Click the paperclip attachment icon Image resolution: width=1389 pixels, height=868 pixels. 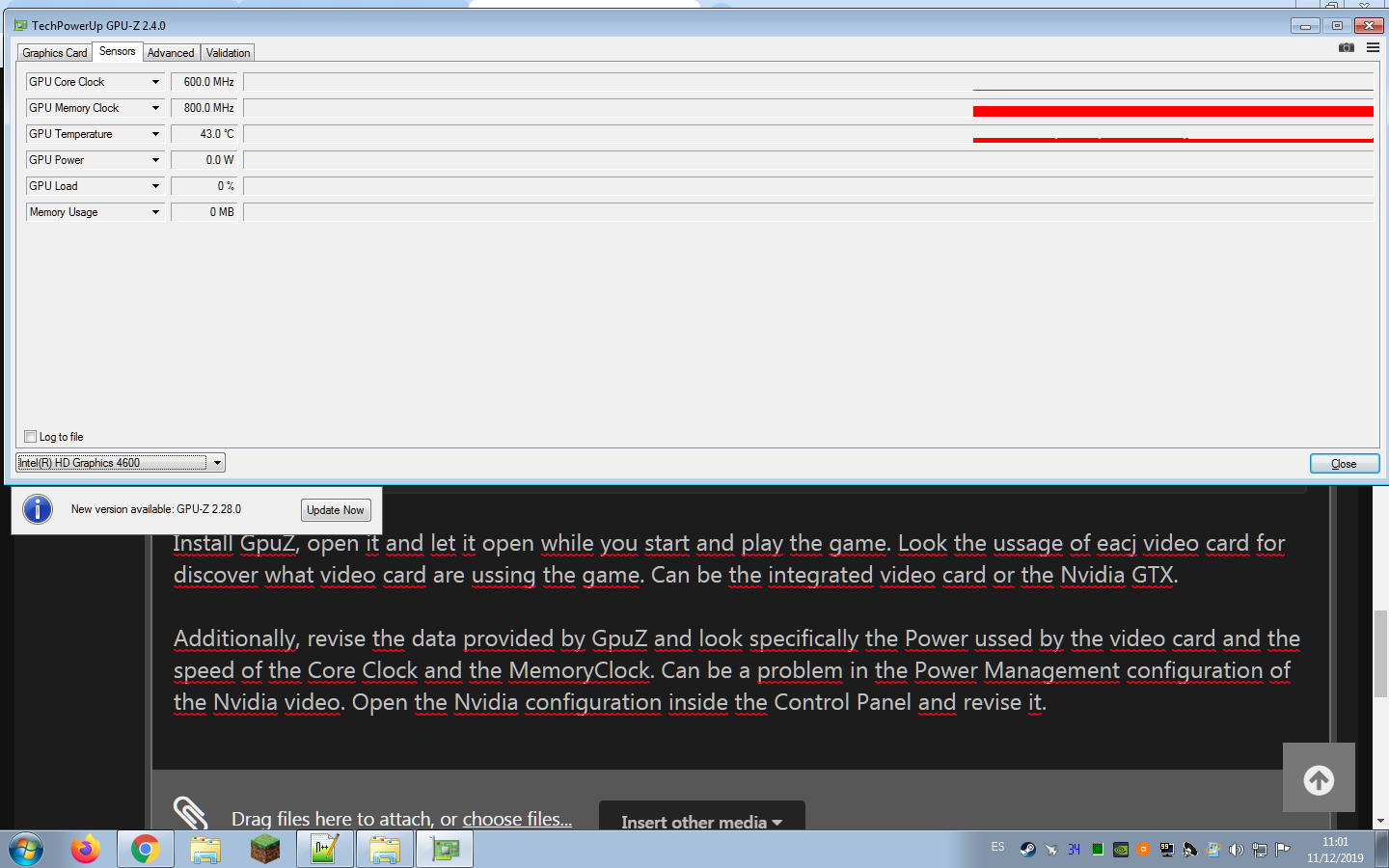(x=190, y=813)
